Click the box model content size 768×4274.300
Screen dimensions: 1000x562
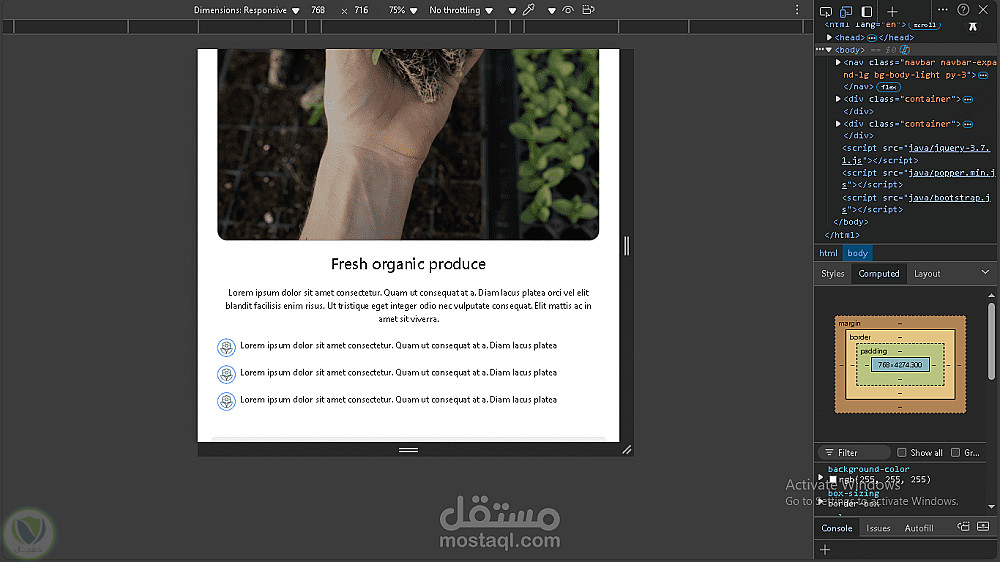(x=900, y=365)
